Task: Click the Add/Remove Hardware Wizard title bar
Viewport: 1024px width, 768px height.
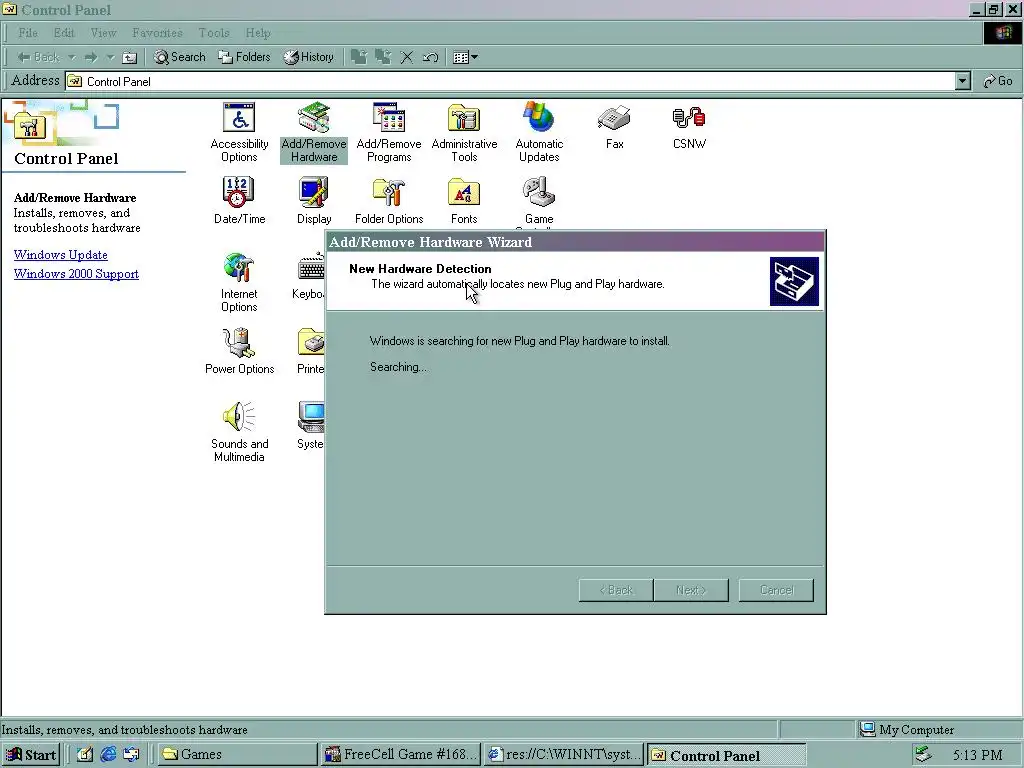Action: (575, 242)
